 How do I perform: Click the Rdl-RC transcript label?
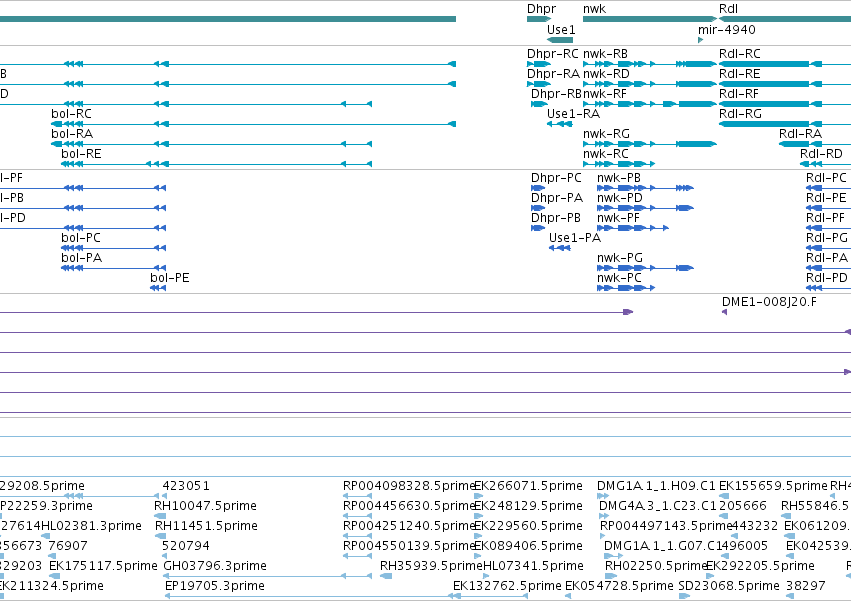(740, 54)
